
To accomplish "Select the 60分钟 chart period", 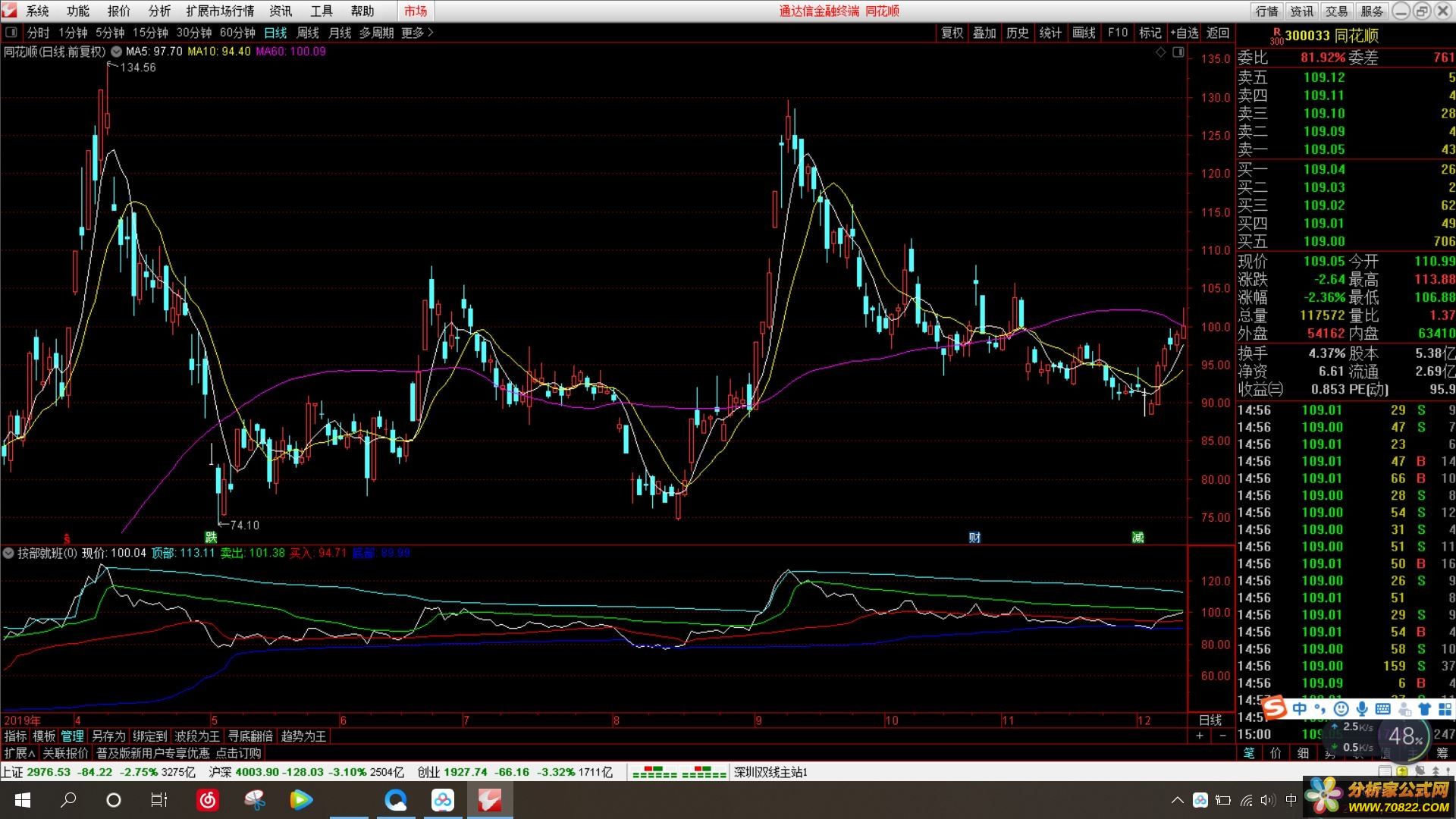I will [237, 33].
